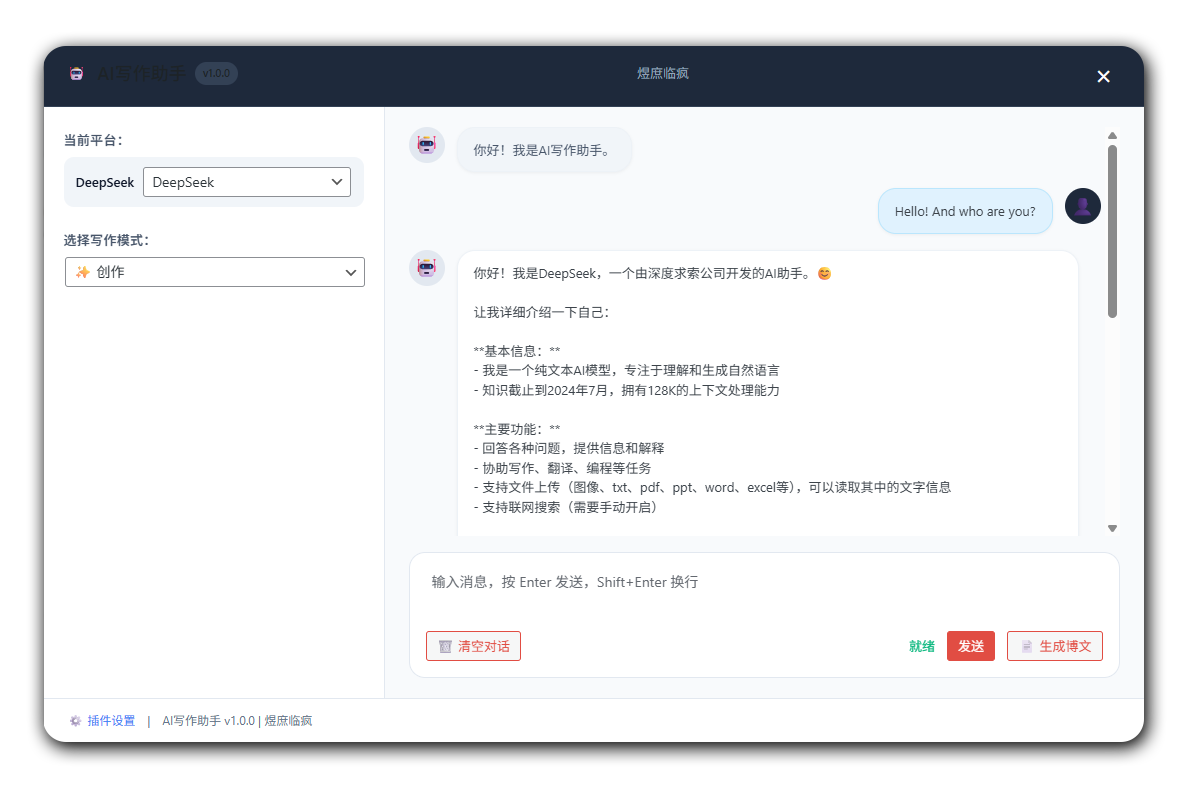Click the bot avatar beside DeepSeek reply

[x=427, y=268]
